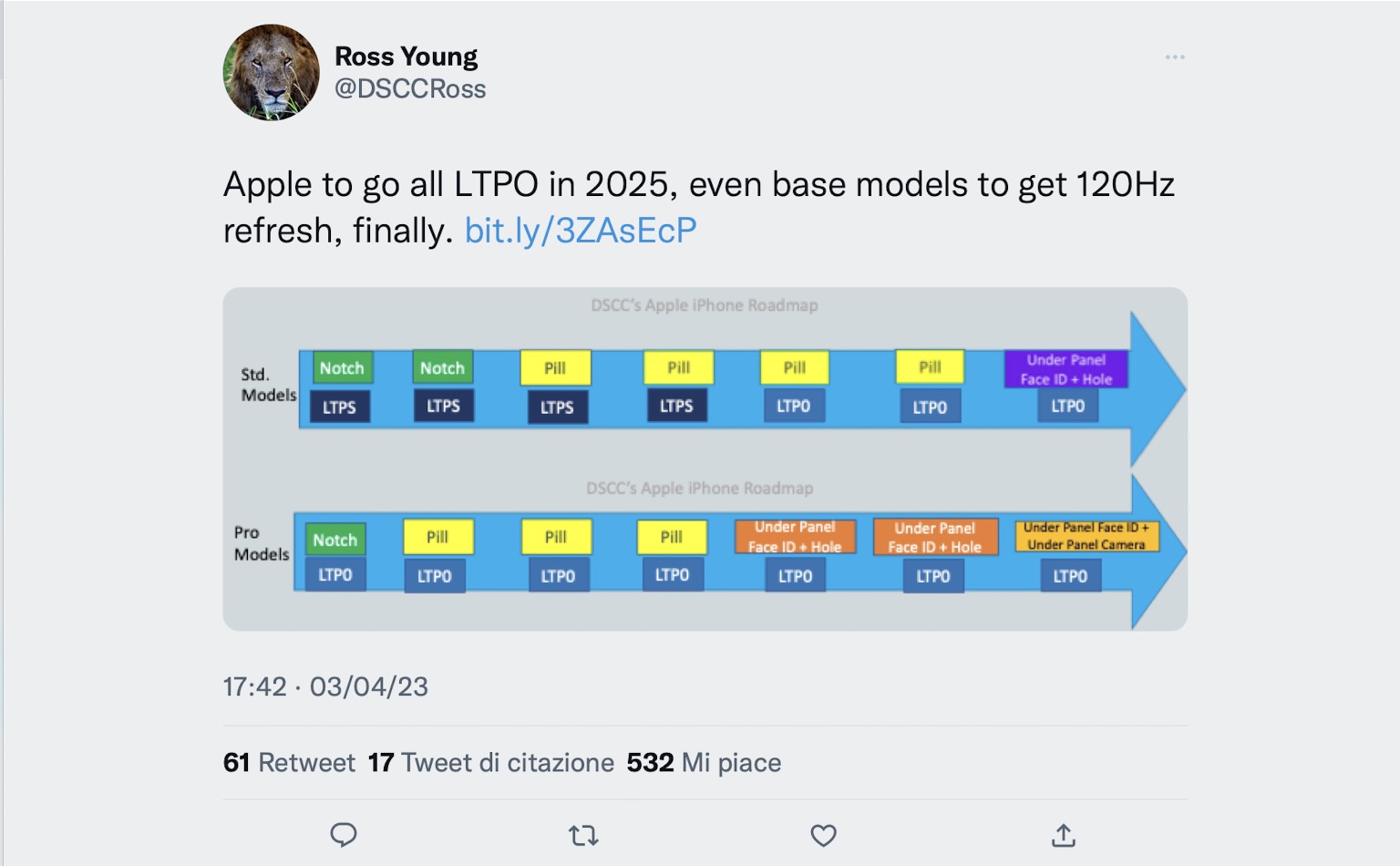Screen dimensions: 1400x866
Task: Click the retweet arrows icon
Action: coord(583,834)
